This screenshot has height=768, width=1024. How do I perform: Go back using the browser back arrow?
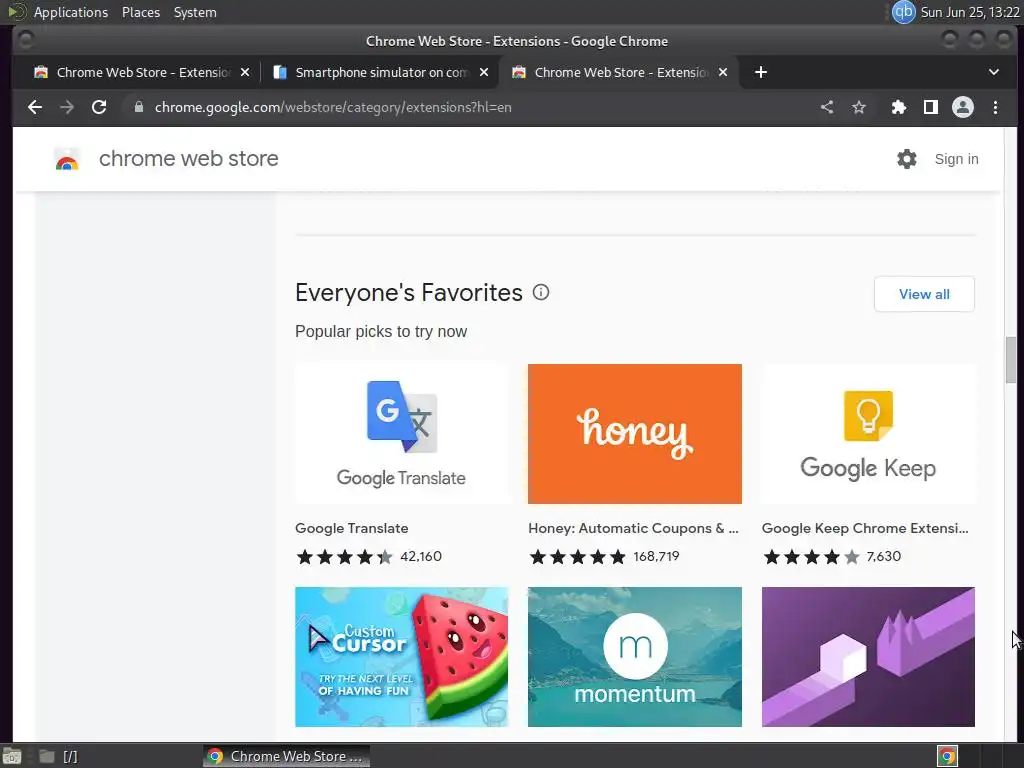[x=35, y=107]
